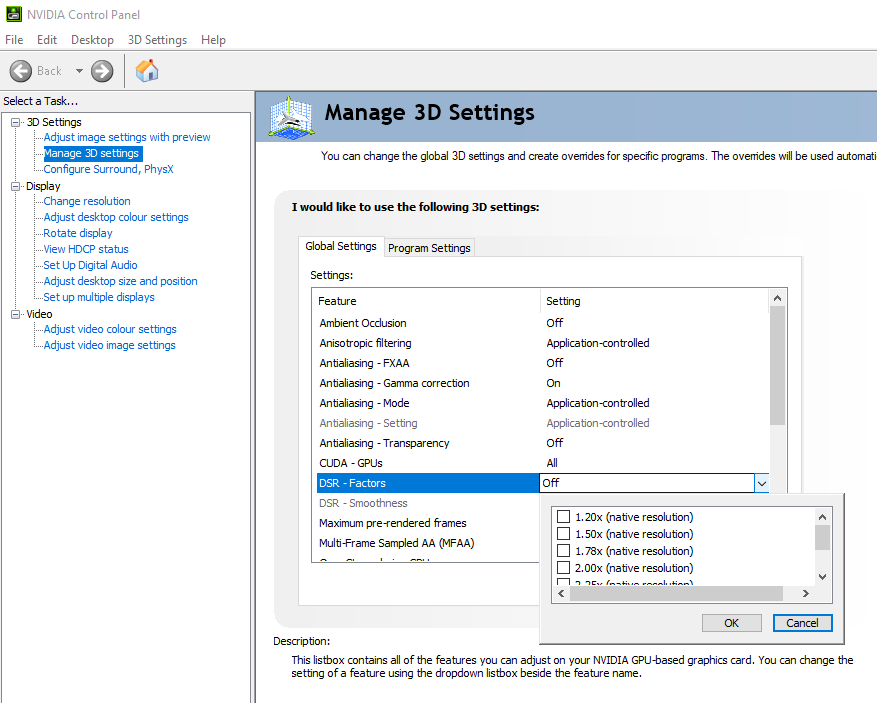Click the Forward arrow icon
Image resolution: width=877 pixels, height=703 pixels.
tap(102, 71)
